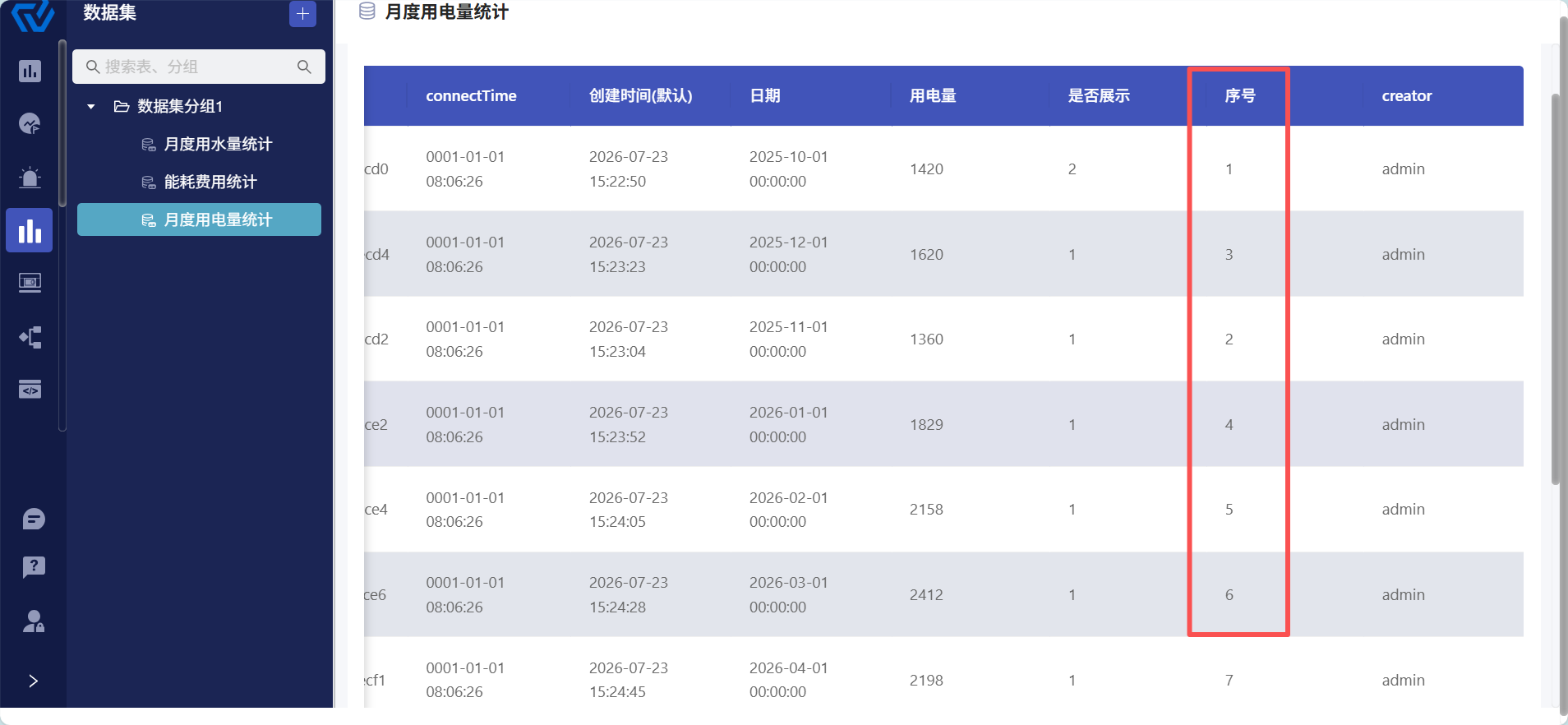Click the 用电量 cell 1620
This screenshot has height=725, width=1568.
click(926, 254)
